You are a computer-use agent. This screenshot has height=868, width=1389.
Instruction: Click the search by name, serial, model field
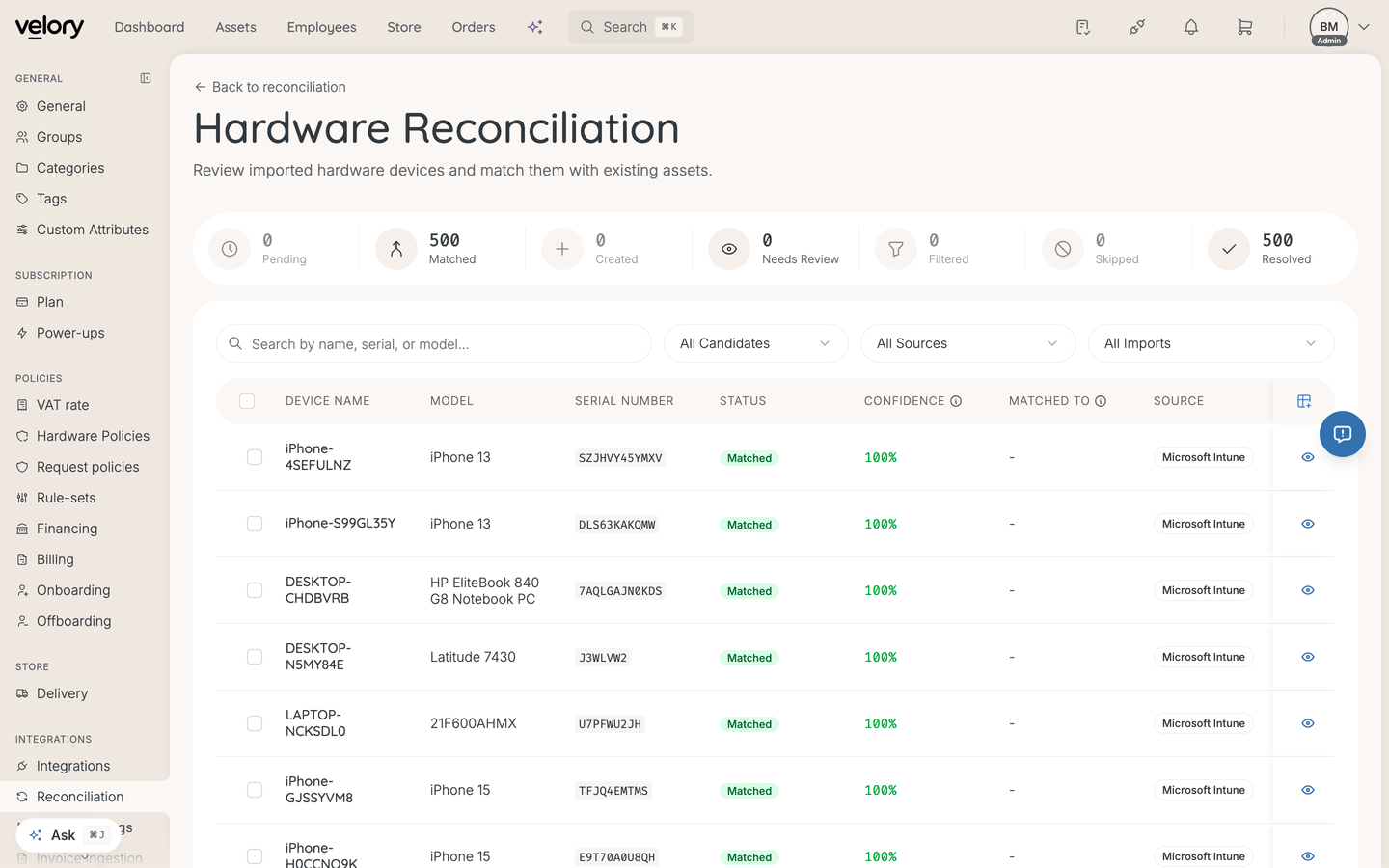click(434, 343)
